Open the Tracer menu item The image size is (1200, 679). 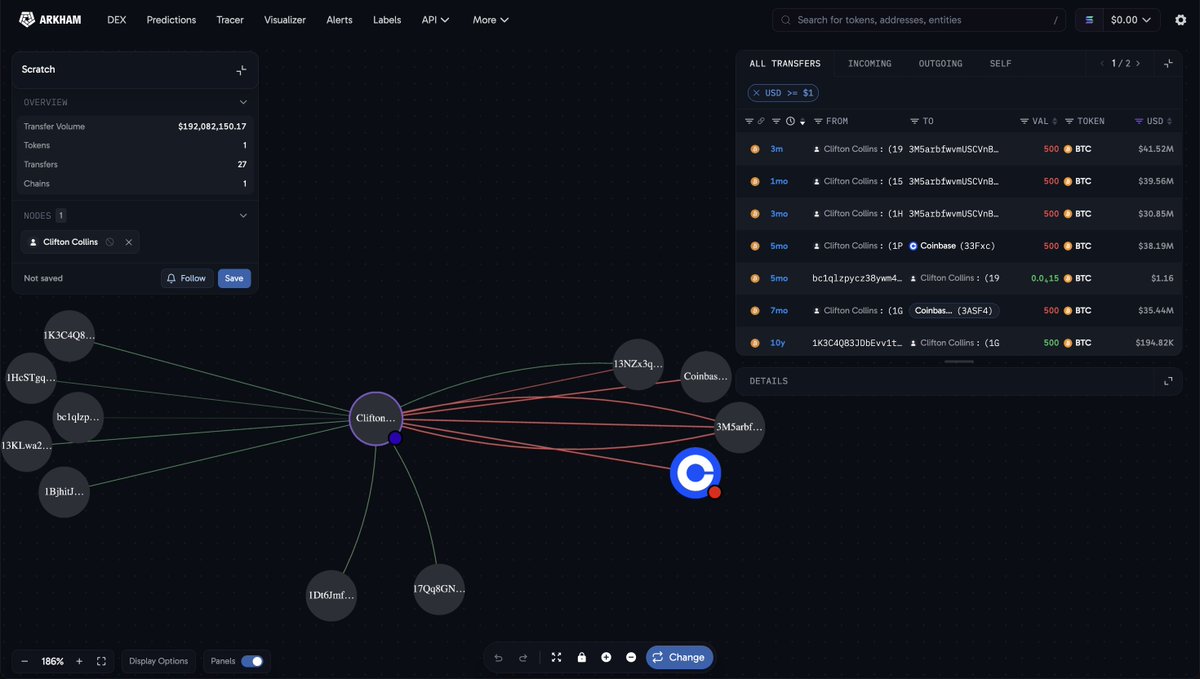coord(230,19)
